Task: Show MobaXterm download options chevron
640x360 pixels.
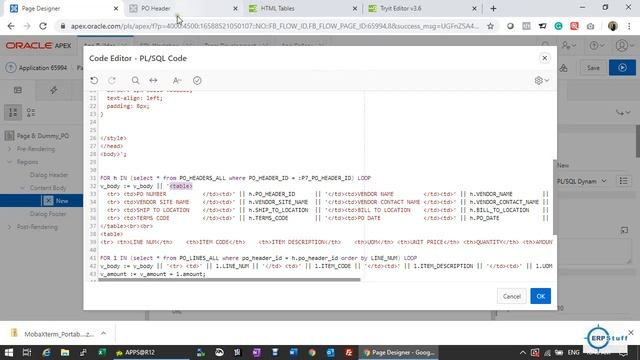Action: click(x=104, y=333)
